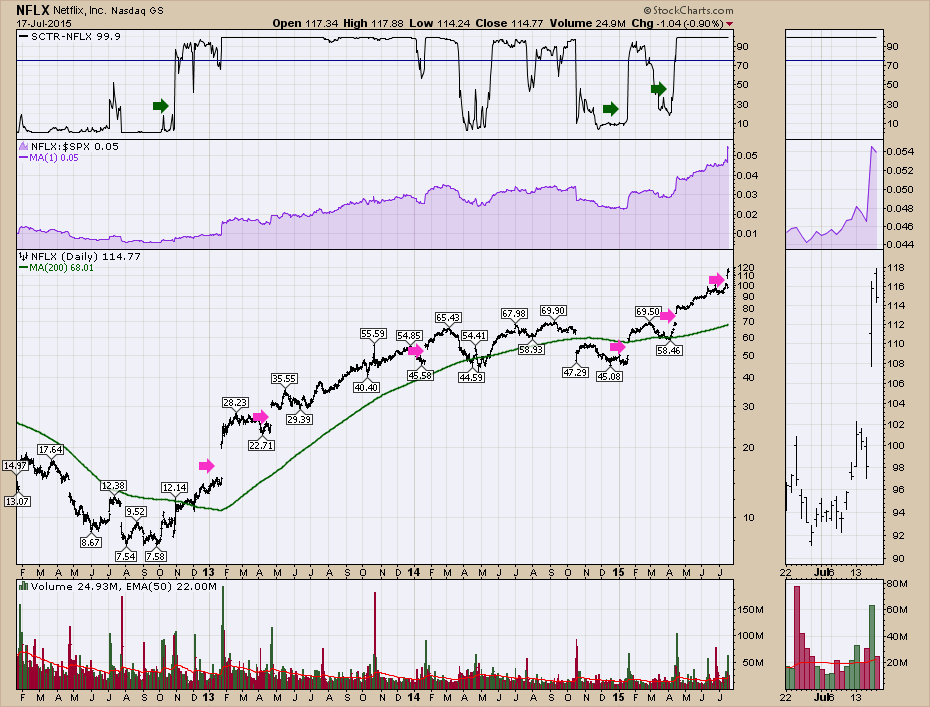The height and width of the screenshot is (707, 930).
Task: Click the 35.55 high price label
Action: pyautogui.click(x=284, y=378)
